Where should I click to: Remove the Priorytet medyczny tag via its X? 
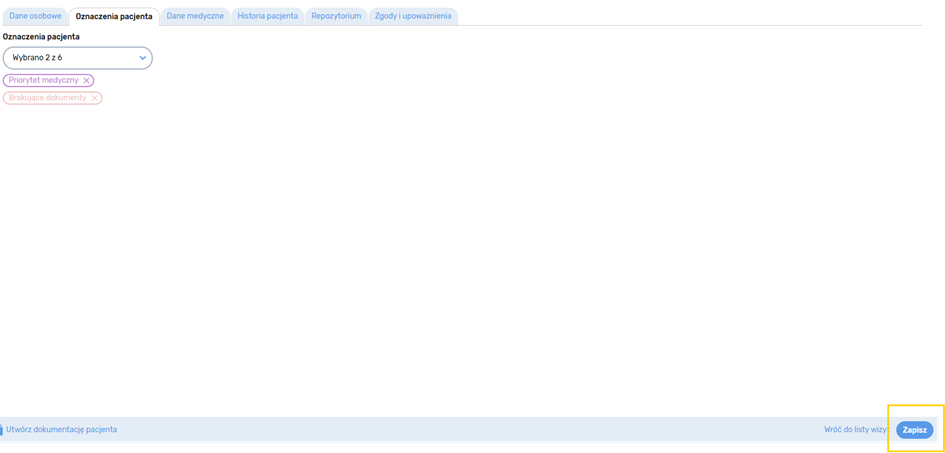point(87,80)
